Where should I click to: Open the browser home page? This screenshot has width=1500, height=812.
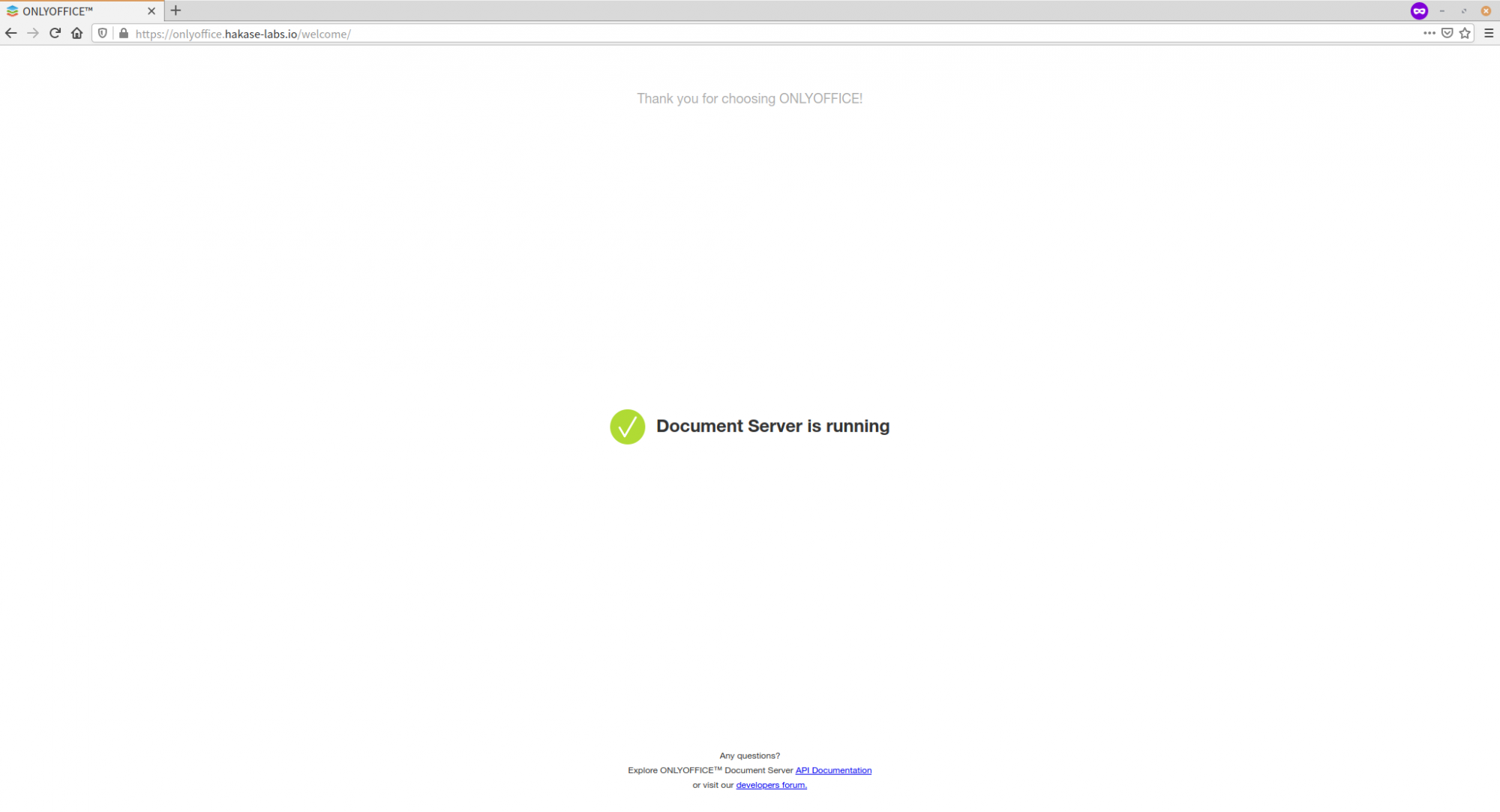click(x=76, y=33)
